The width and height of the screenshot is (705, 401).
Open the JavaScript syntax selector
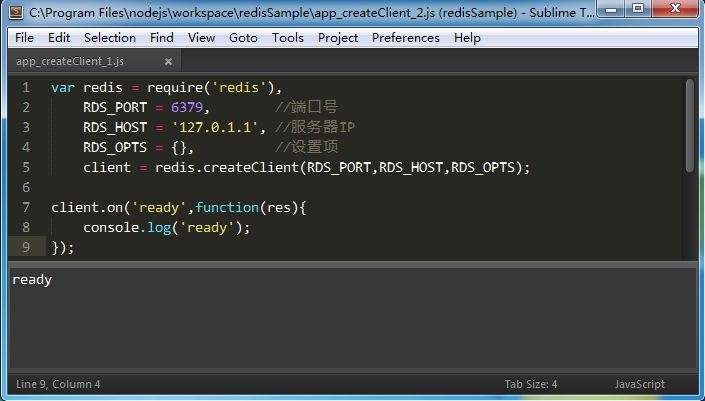639,384
